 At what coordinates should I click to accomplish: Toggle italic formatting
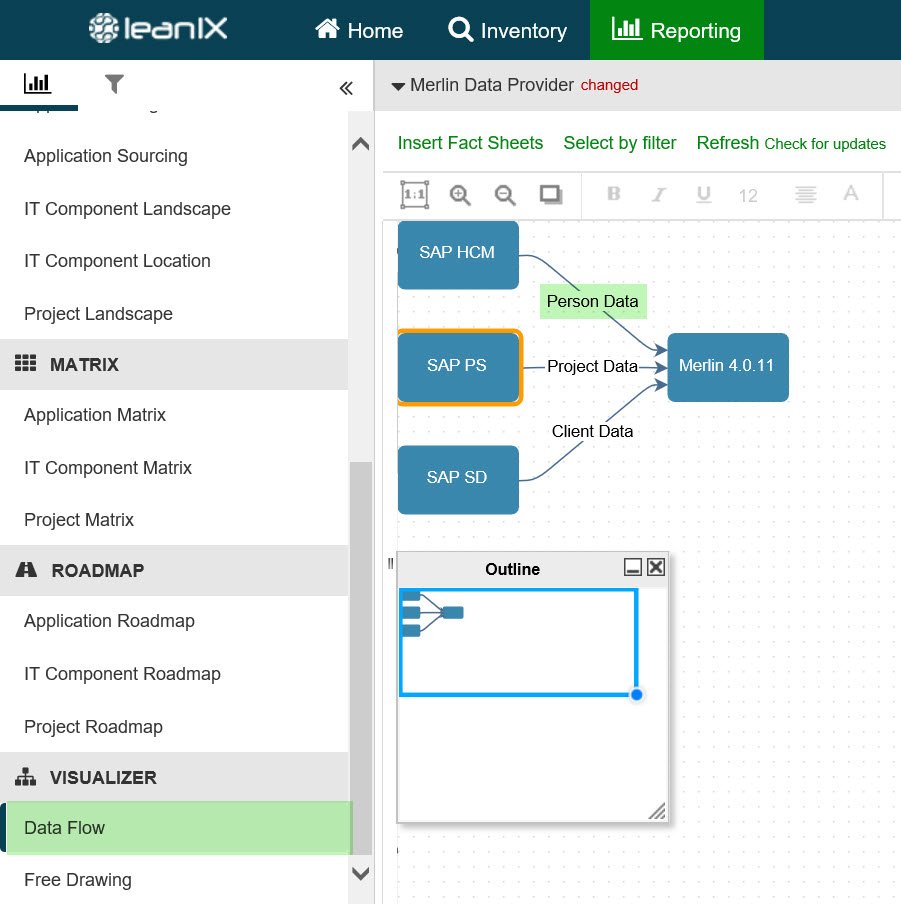coord(658,195)
